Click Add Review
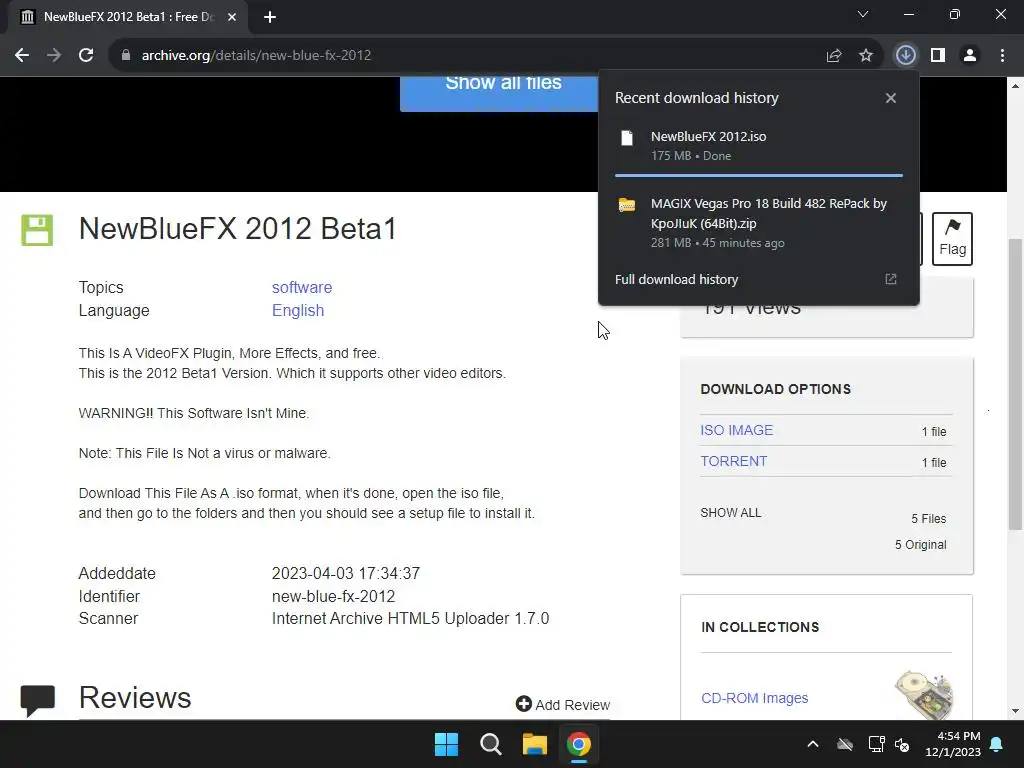Viewport: 1024px width, 768px height. 563,705
